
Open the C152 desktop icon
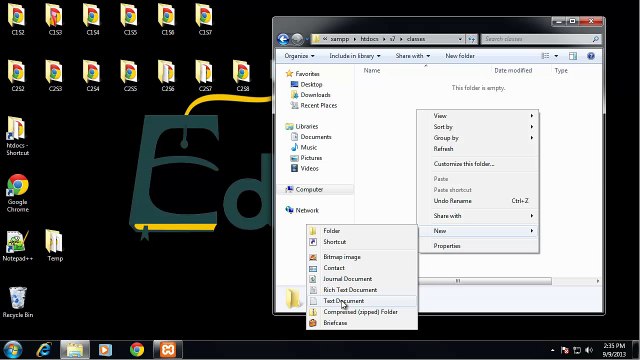pyautogui.click(x=17, y=19)
